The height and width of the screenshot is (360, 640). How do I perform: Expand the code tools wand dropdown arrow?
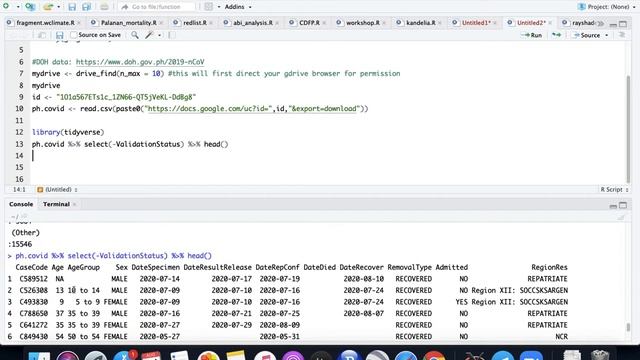click(159, 36)
